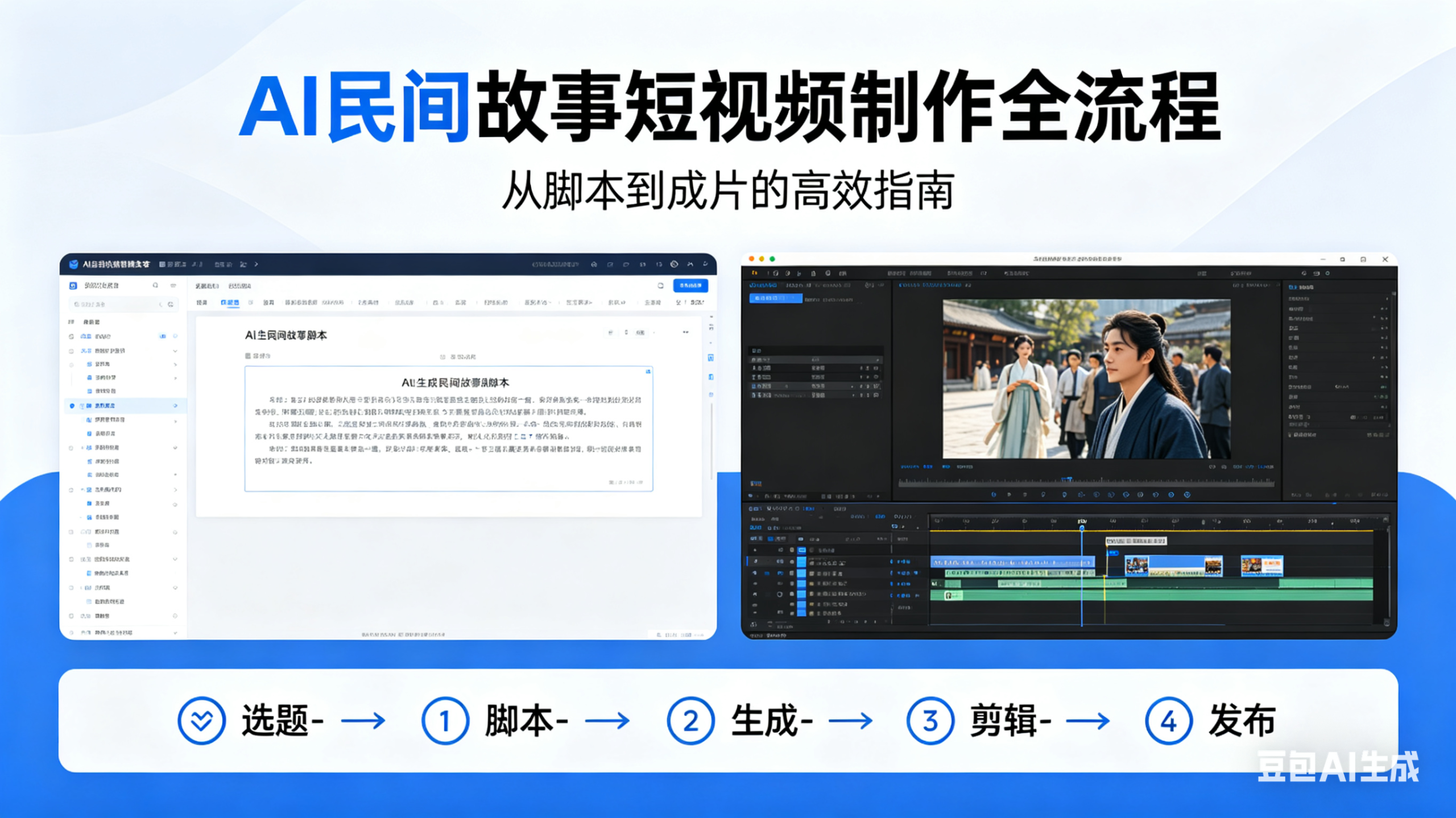Screen dimensions: 1456x818
Task: Open the ellipsis menu in the document title row
Action: pos(686,332)
